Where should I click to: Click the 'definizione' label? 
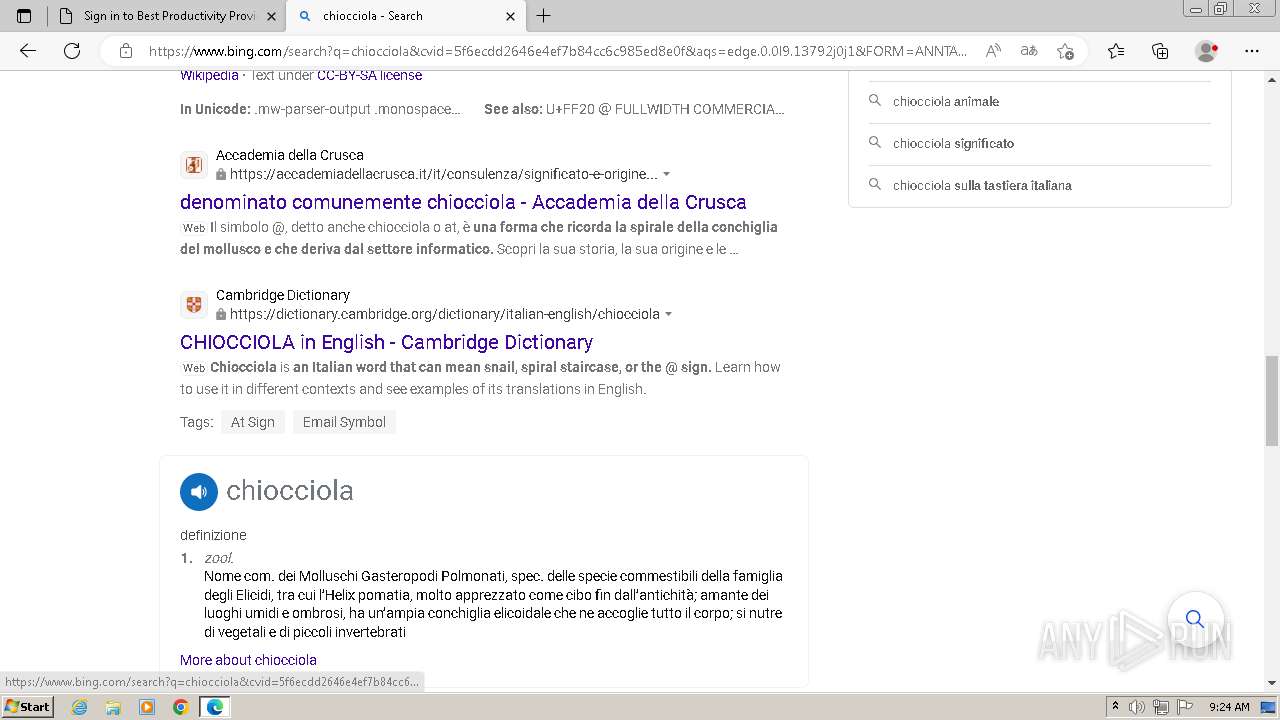[x=213, y=535]
